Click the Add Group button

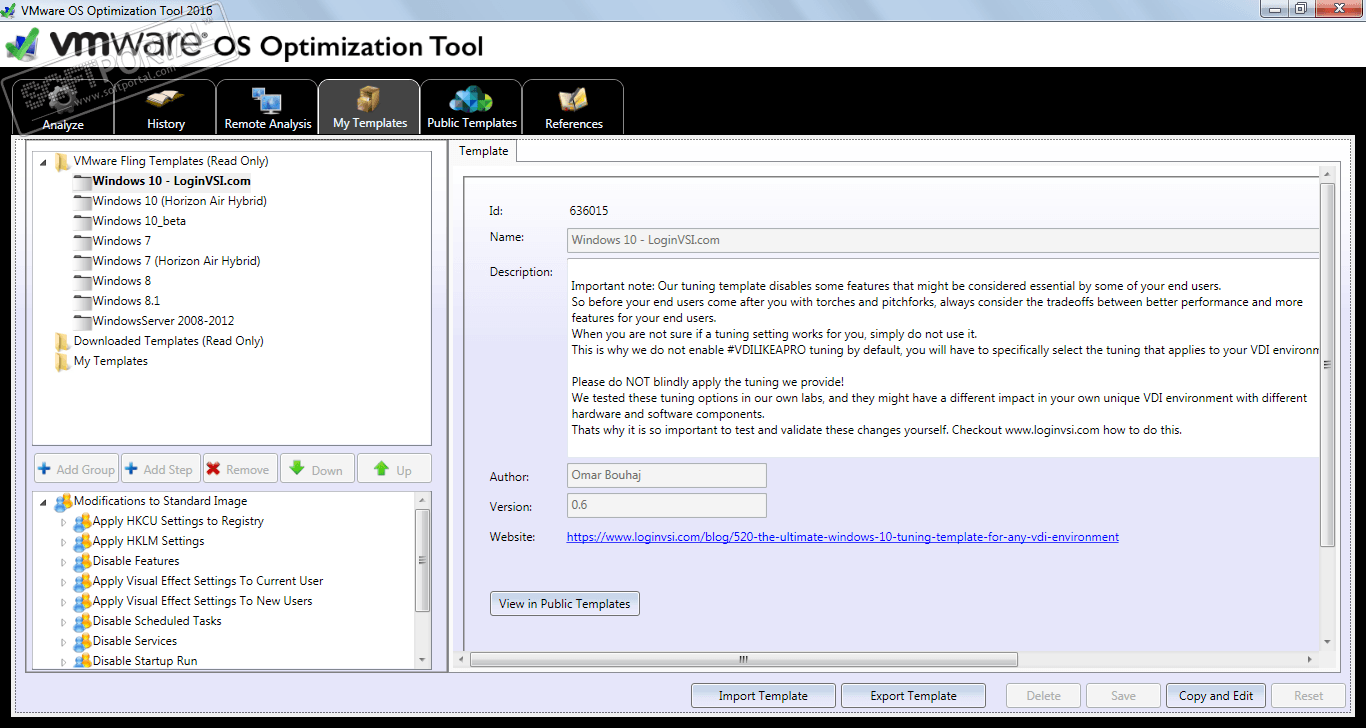pyautogui.click(x=77, y=469)
